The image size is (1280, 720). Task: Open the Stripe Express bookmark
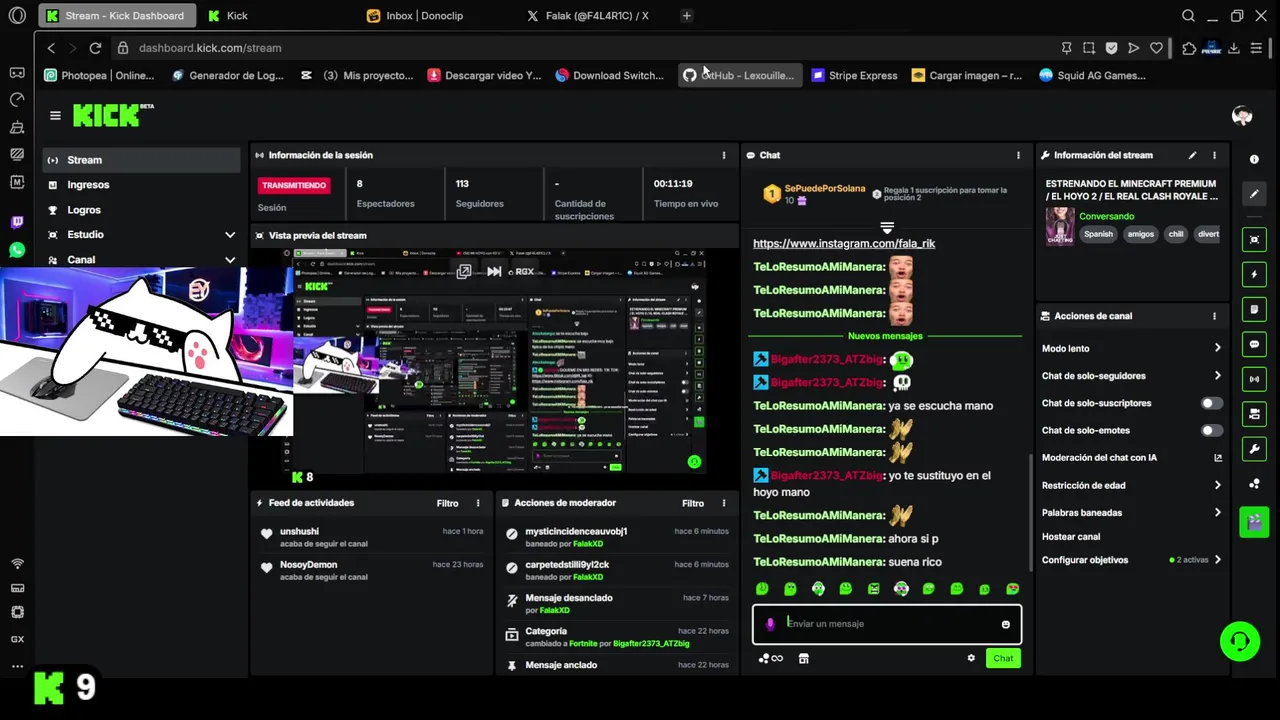854,75
